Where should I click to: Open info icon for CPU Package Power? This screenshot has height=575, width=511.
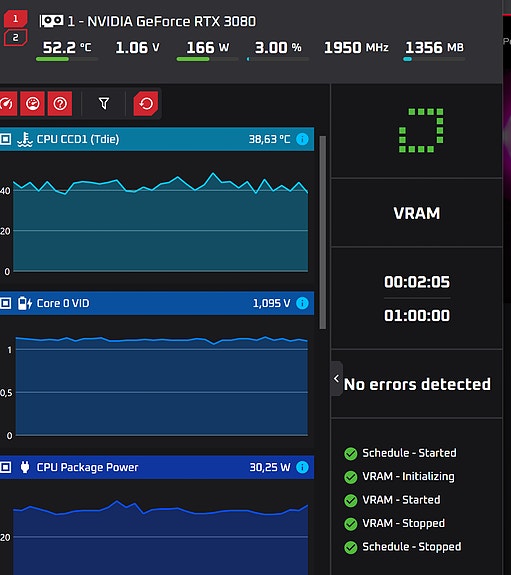click(302, 467)
